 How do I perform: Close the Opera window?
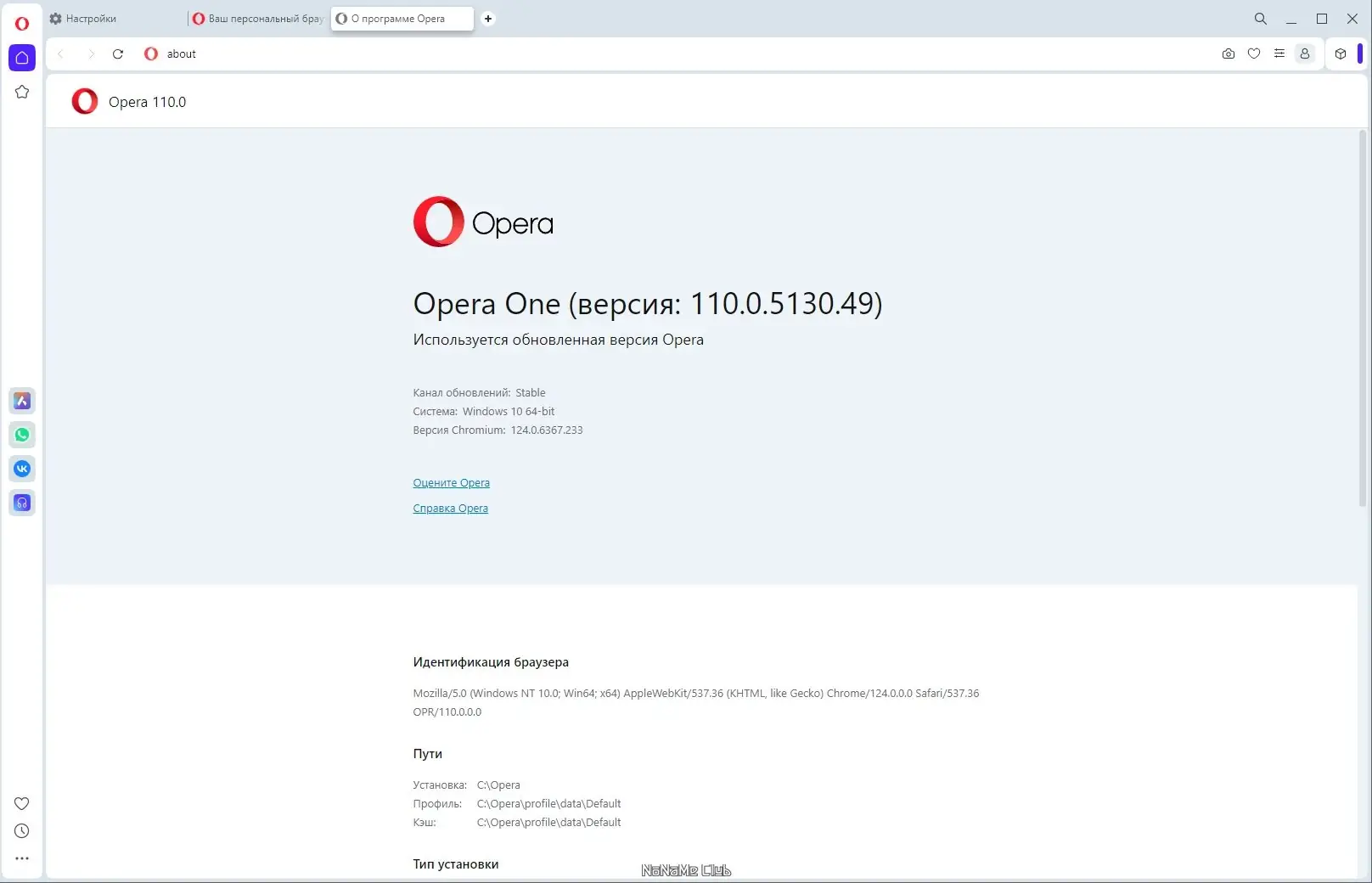[1352, 19]
